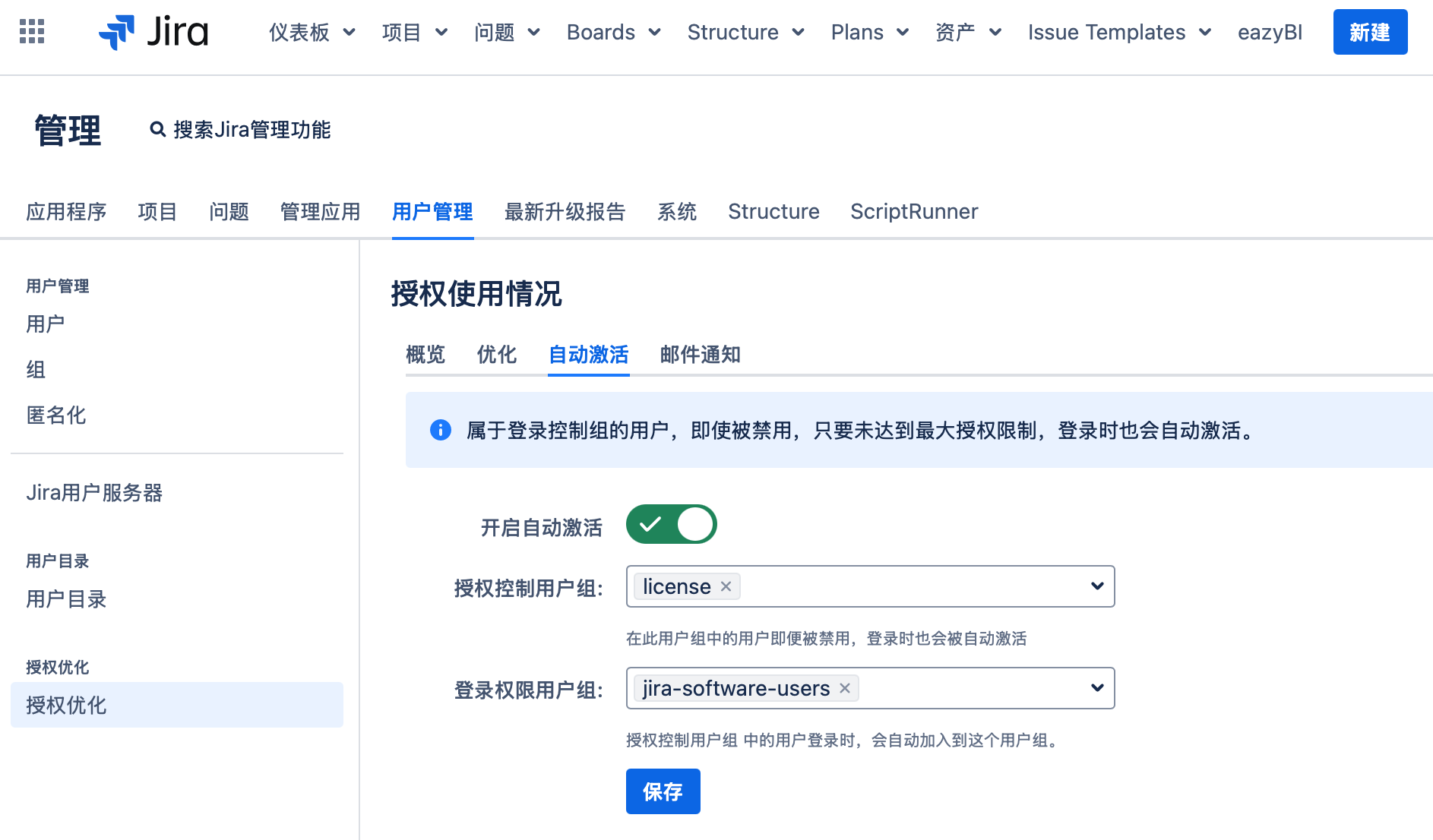Click the 保存 button

pyautogui.click(x=663, y=791)
